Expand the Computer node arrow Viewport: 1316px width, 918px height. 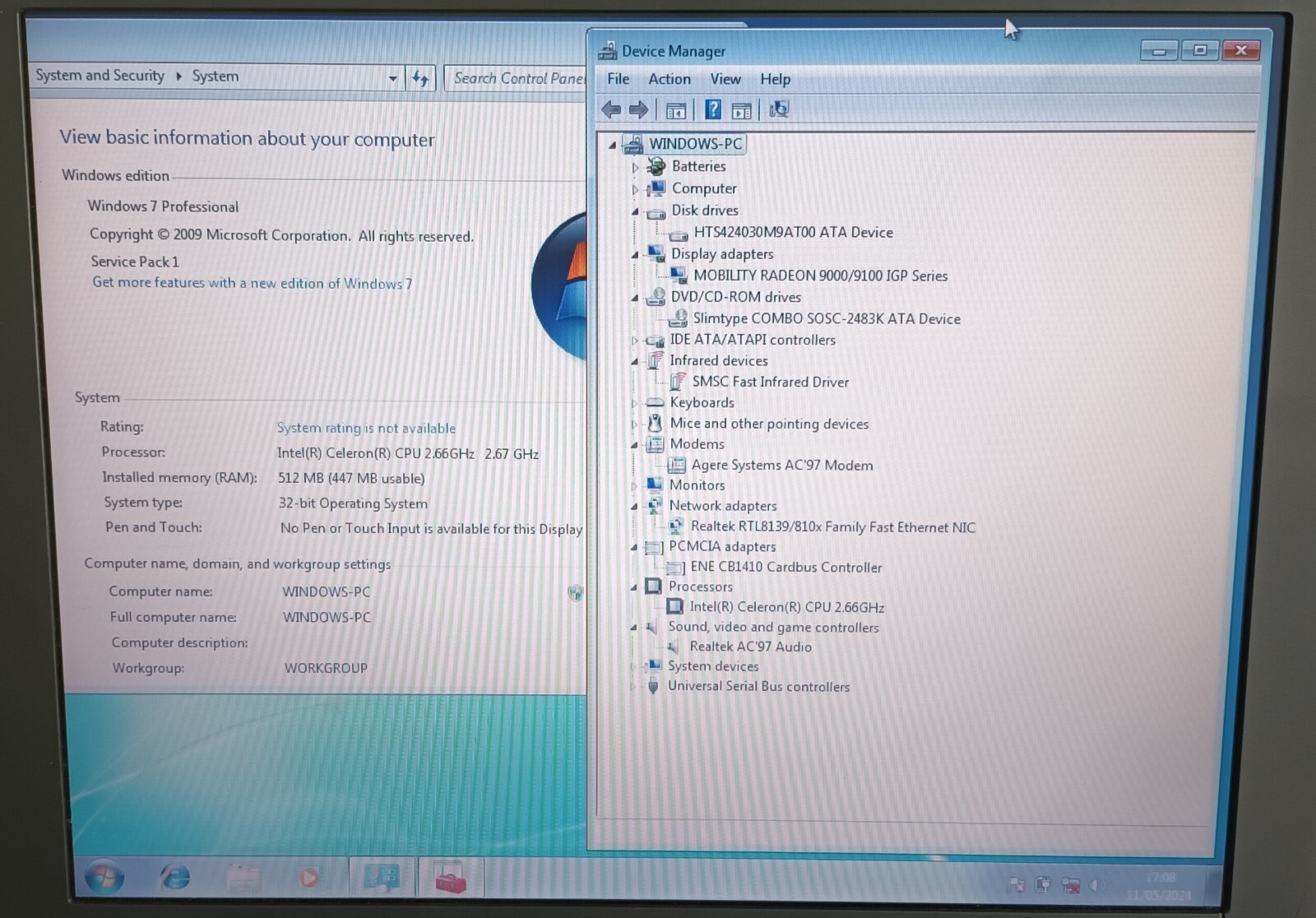tap(635, 190)
